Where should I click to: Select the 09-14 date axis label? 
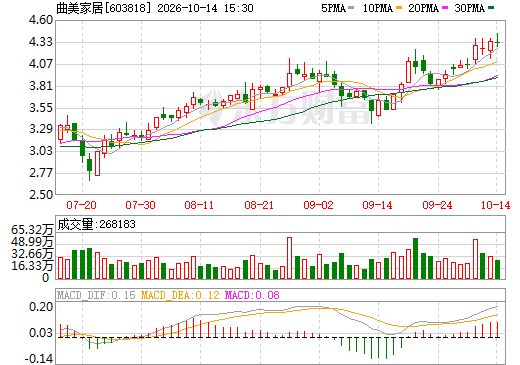pyautogui.click(x=378, y=205)
